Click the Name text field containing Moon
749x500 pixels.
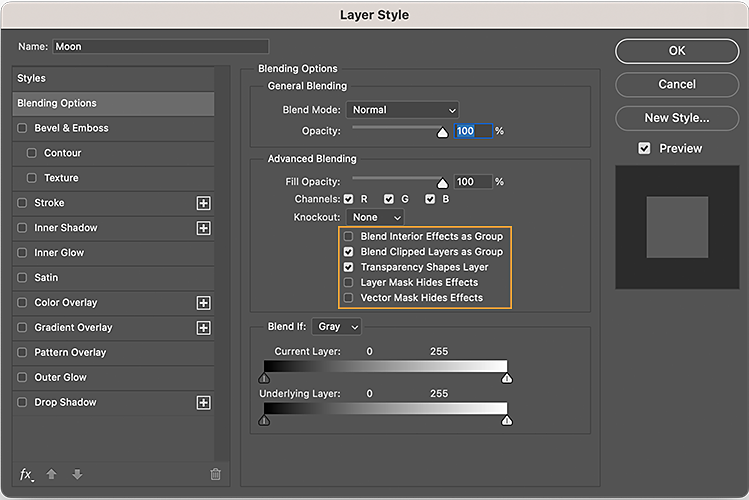tap(160, 46)
